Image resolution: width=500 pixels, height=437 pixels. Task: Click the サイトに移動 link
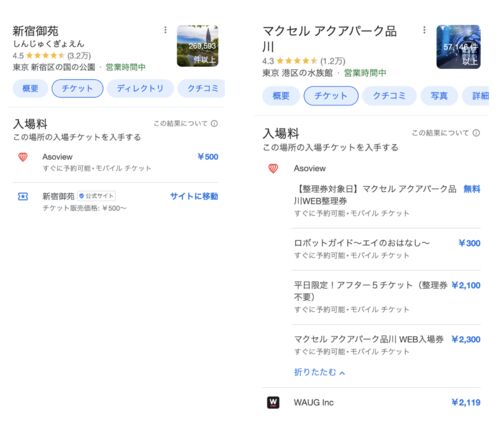194,196
